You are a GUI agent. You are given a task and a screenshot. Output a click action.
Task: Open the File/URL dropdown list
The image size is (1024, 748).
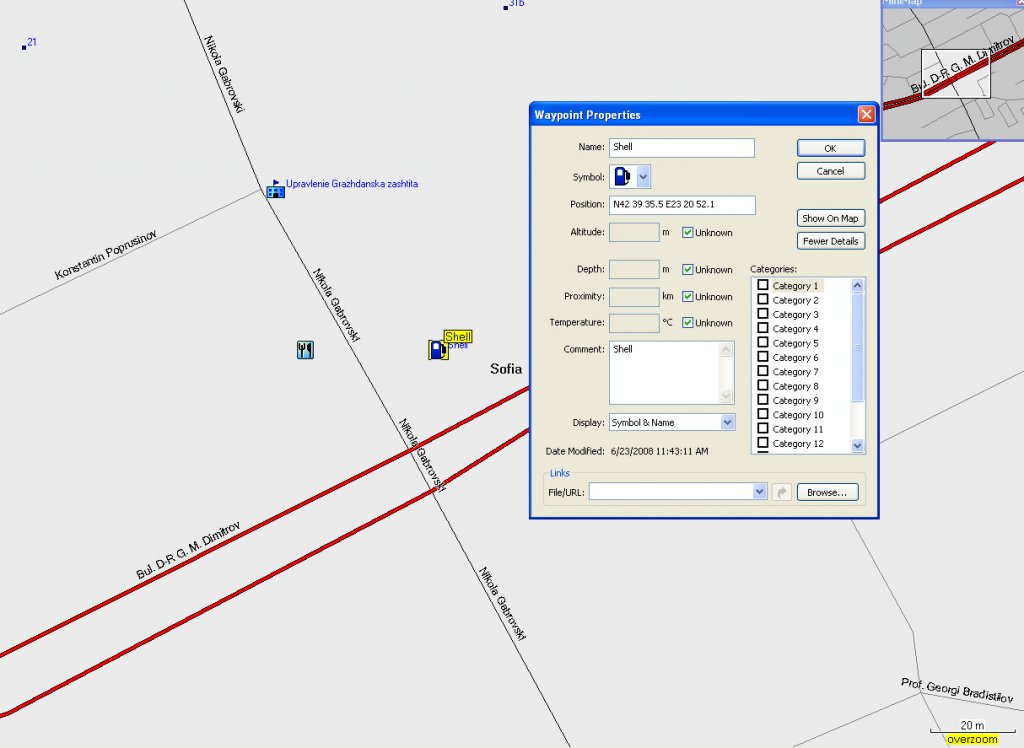[760, 492]
